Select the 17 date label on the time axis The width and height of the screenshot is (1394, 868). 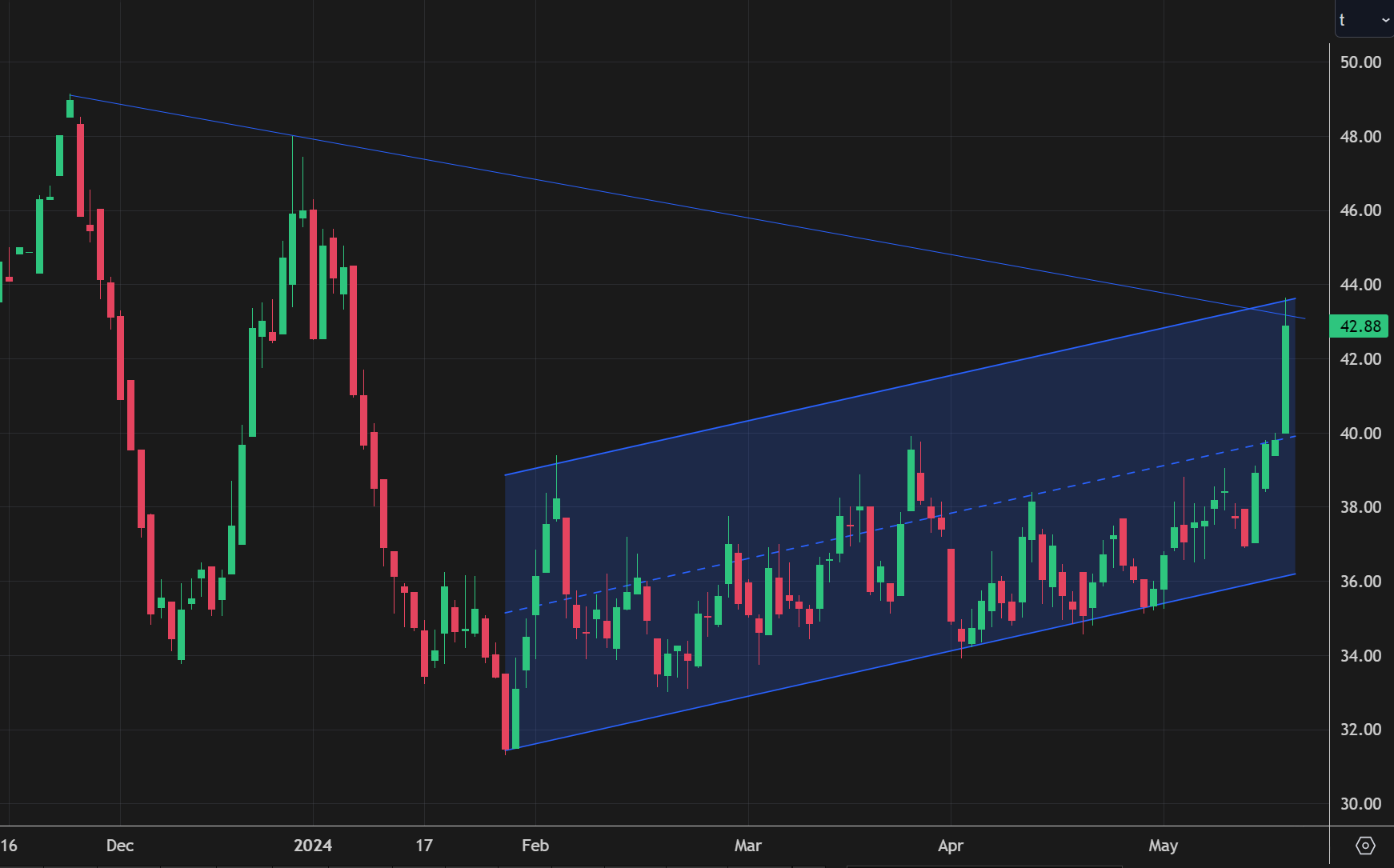(x=424, y=846)
